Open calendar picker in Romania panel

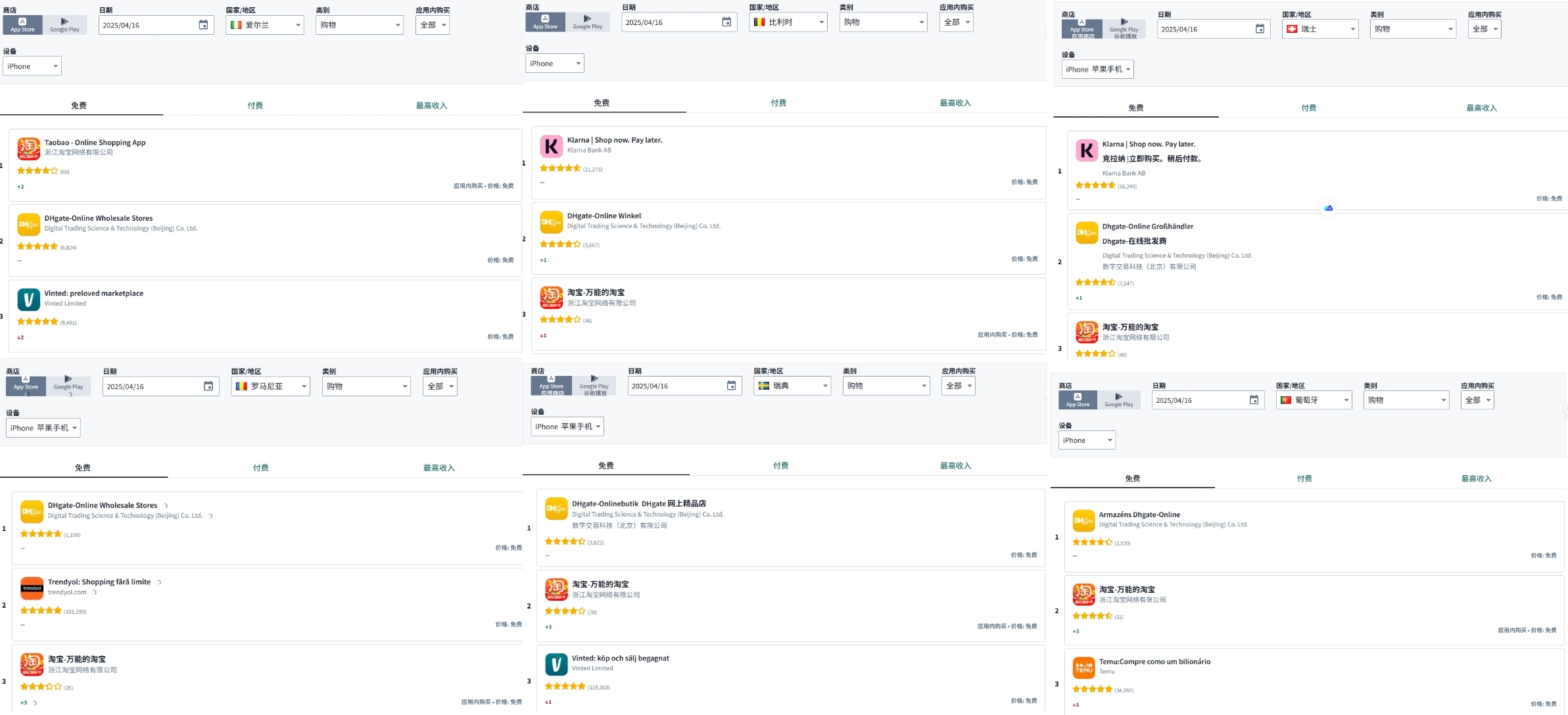click(x=208, y=386)
